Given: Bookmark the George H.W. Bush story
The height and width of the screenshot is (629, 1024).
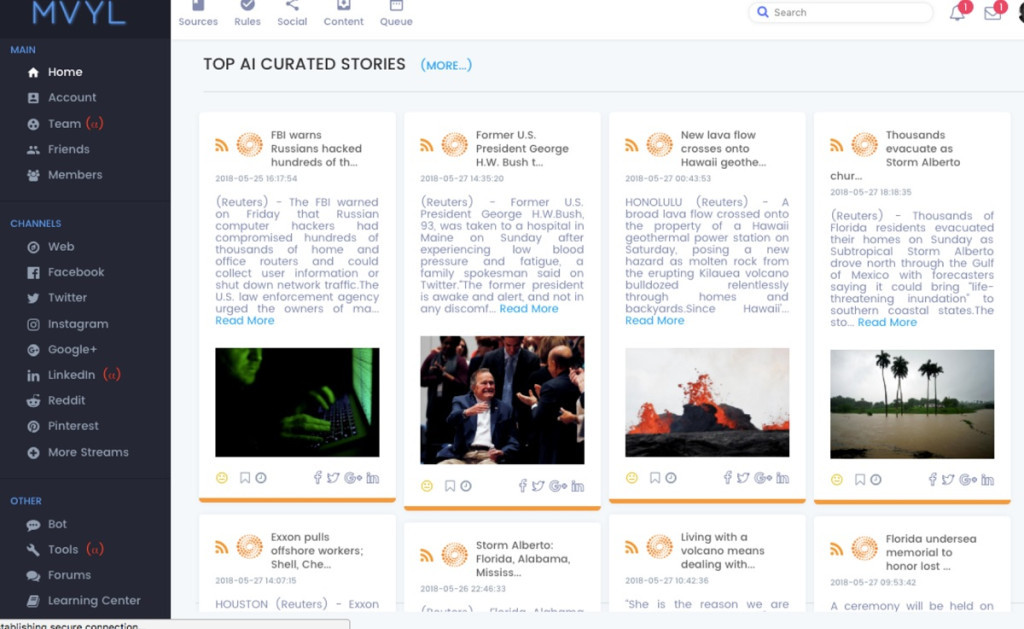Looking at the screenshot, I should point(450,486).
